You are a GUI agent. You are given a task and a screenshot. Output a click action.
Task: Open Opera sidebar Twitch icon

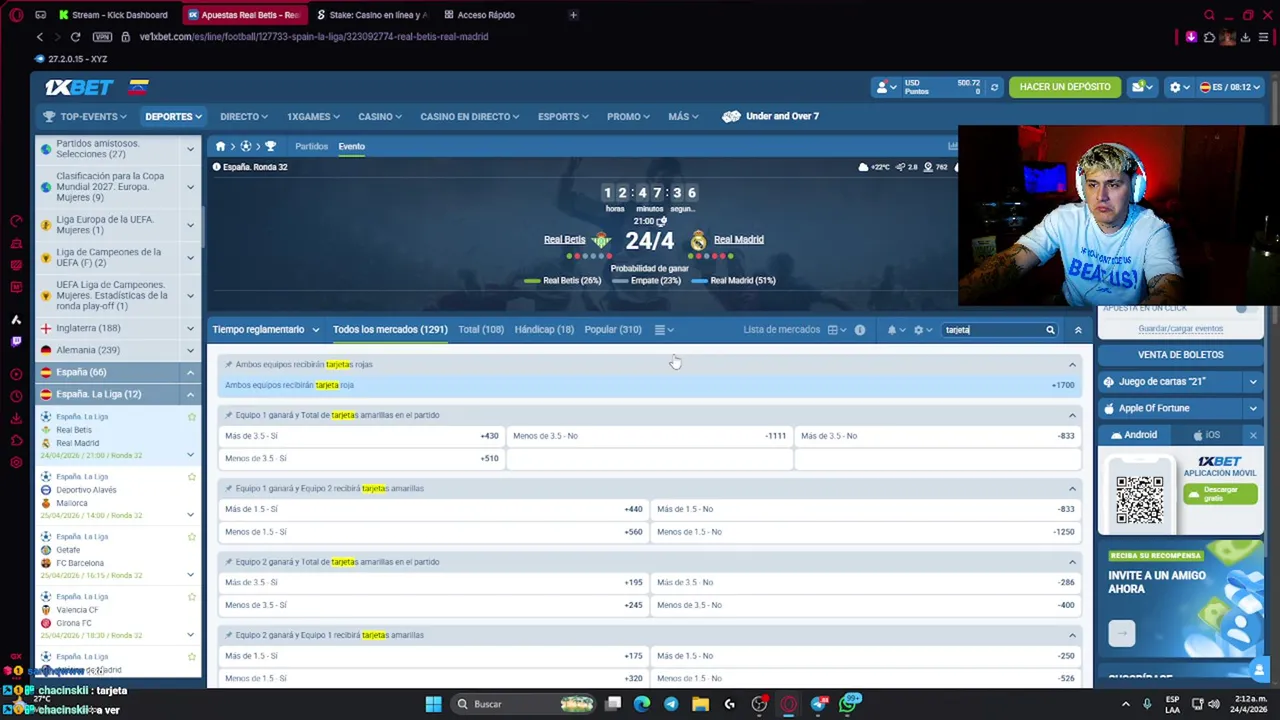pos(16,341)
